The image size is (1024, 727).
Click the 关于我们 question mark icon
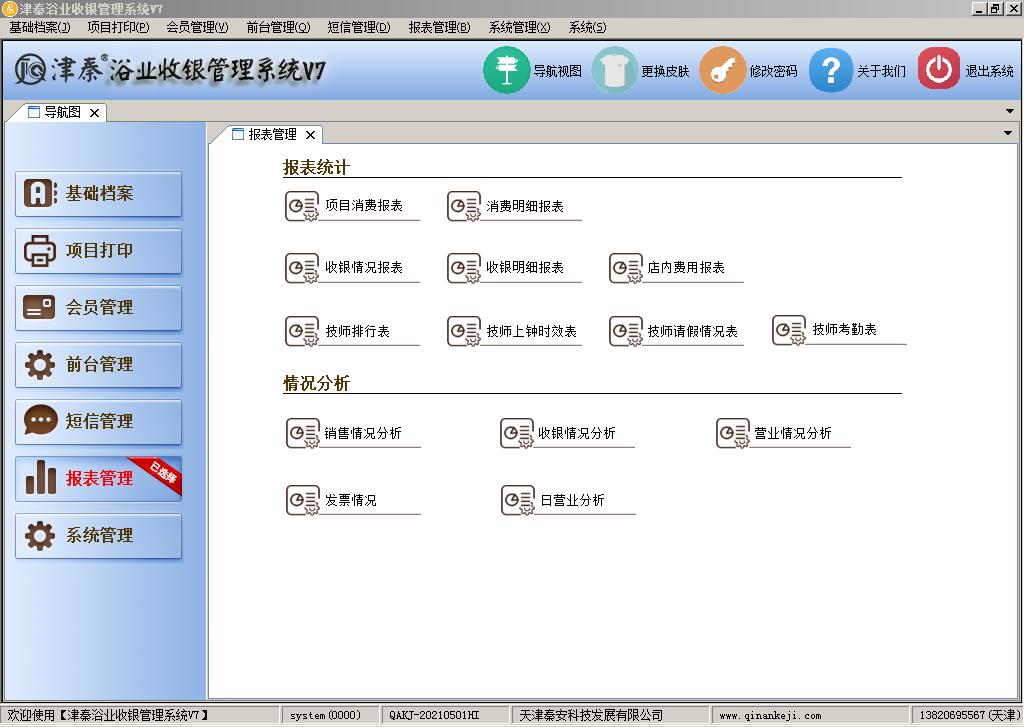pos(830,71)
